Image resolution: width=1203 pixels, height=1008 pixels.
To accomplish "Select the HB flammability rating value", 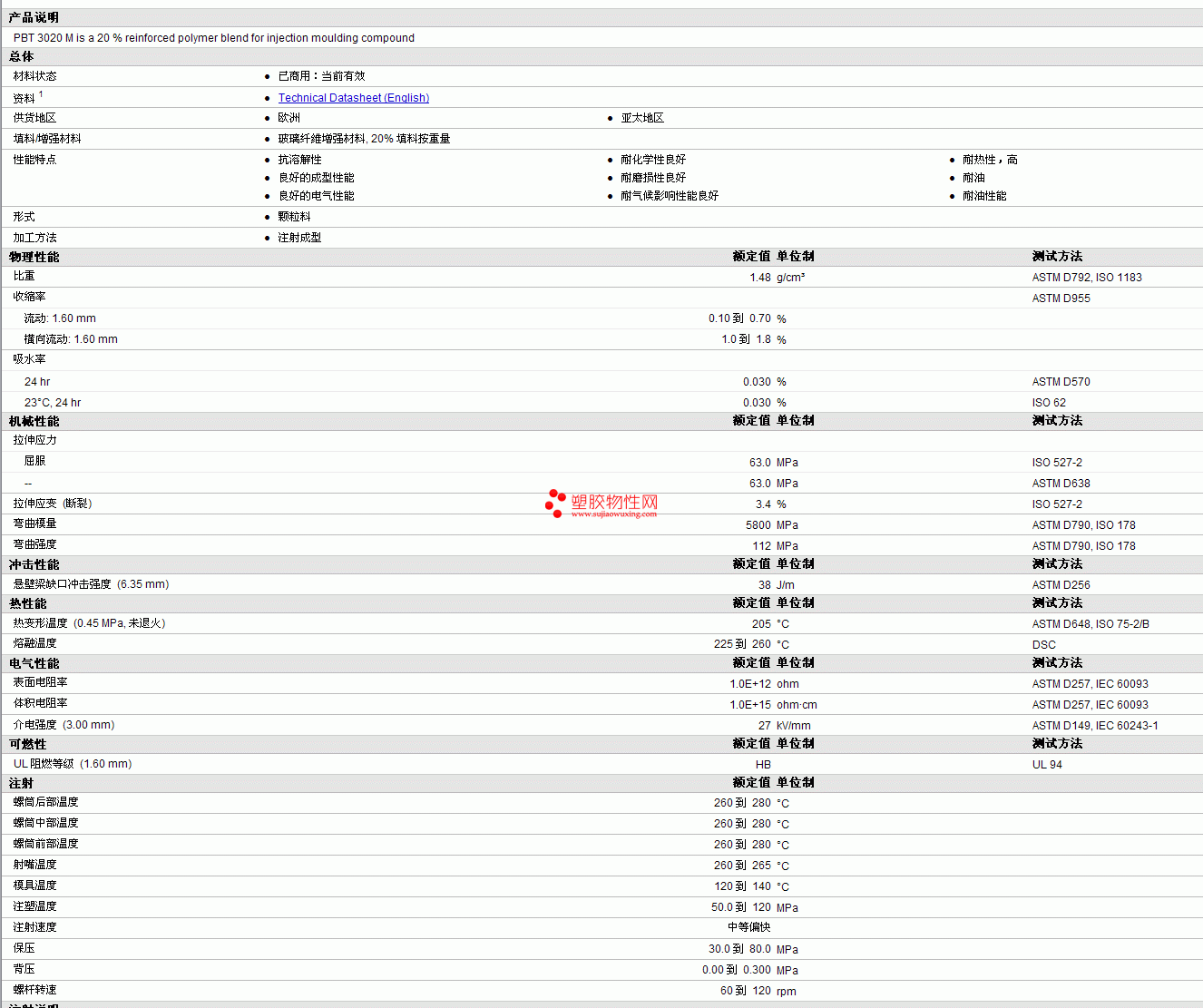I will [762, 765].
